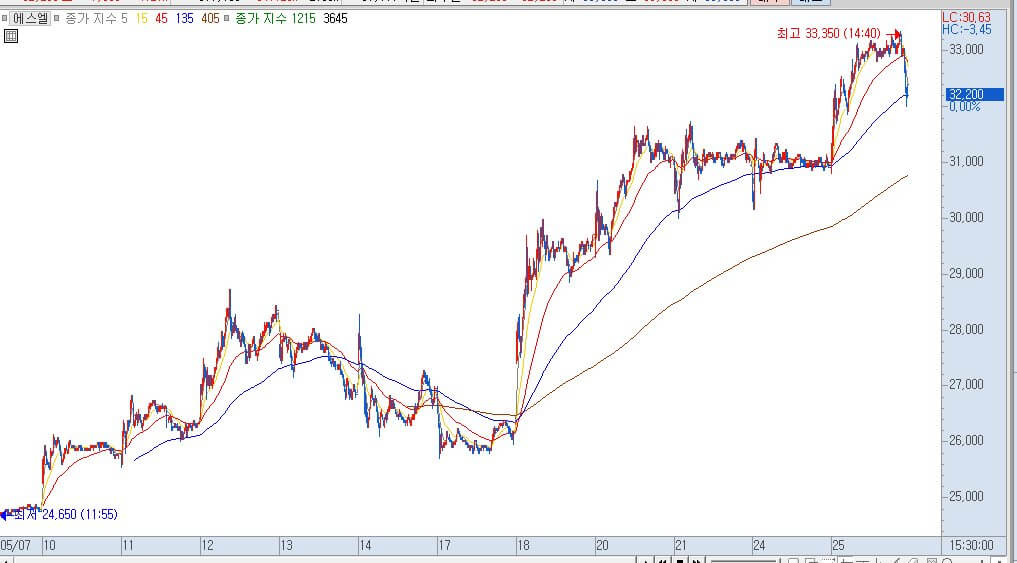Image resolution: width=1017 pixels, height=563 pixels.
Task: Click the date axis label 24
Action: (x=760, y=545)
